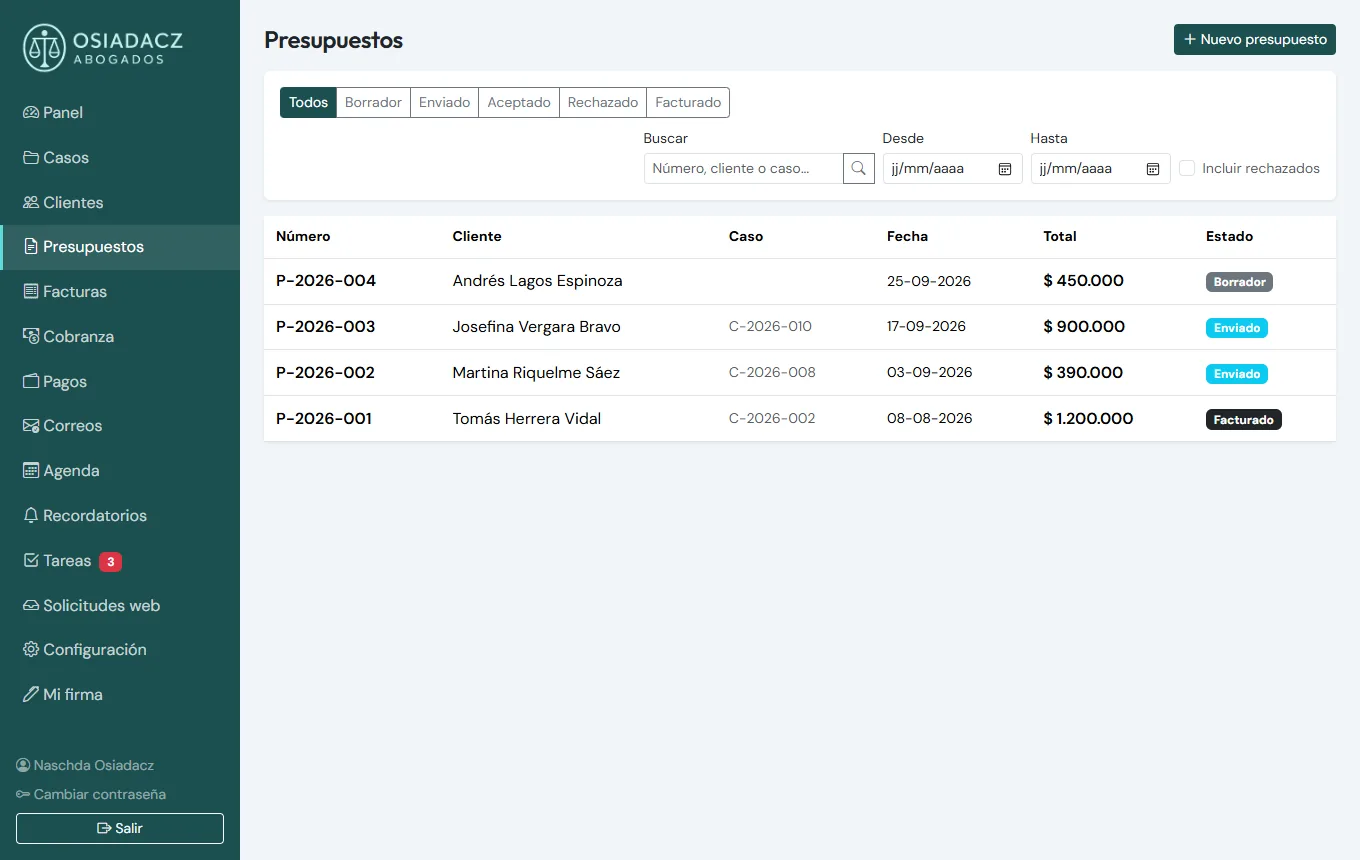Click the Hasta date input field

click(x=1100, y=169)
